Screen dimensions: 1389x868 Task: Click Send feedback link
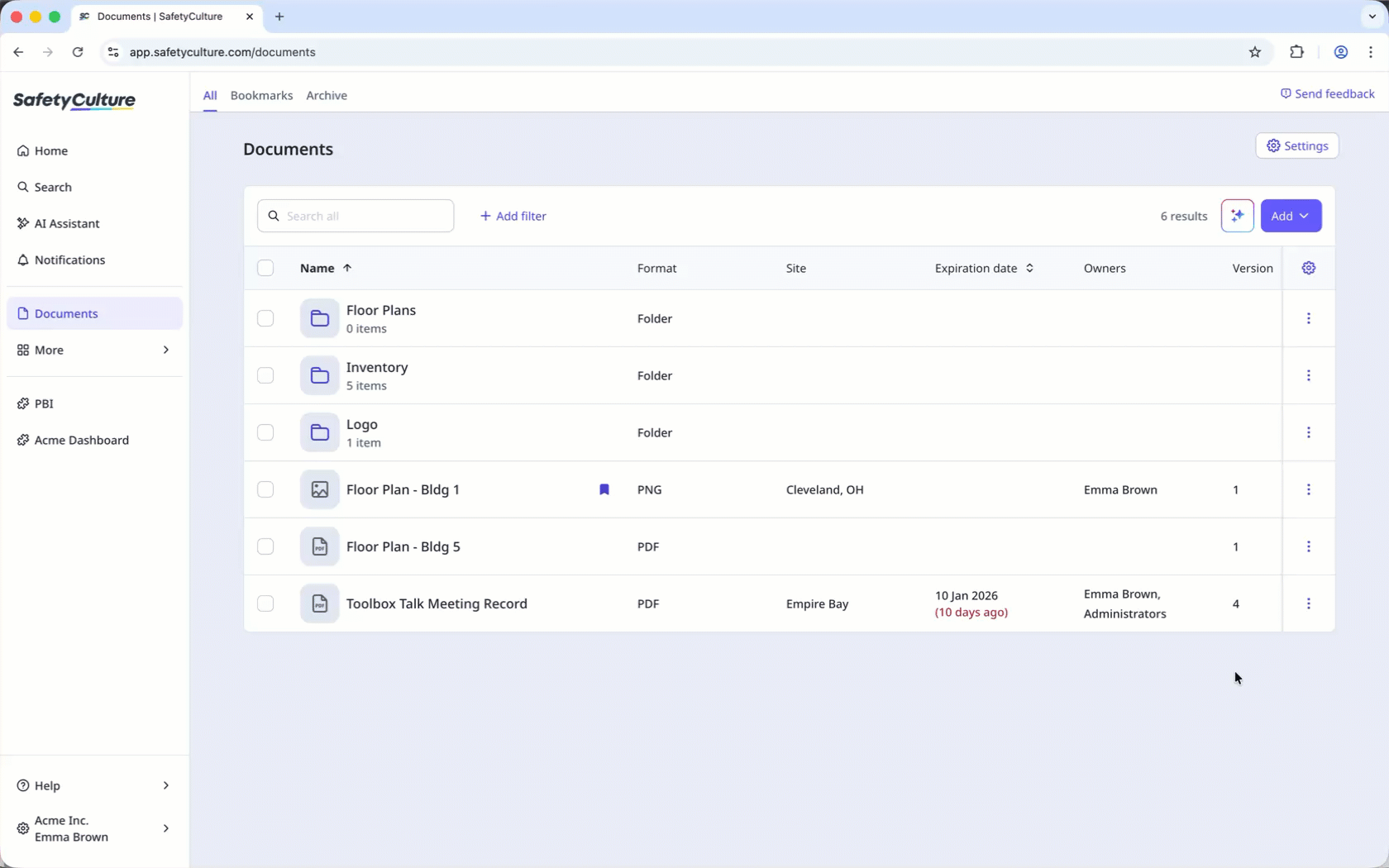[x=1327, y=94]
